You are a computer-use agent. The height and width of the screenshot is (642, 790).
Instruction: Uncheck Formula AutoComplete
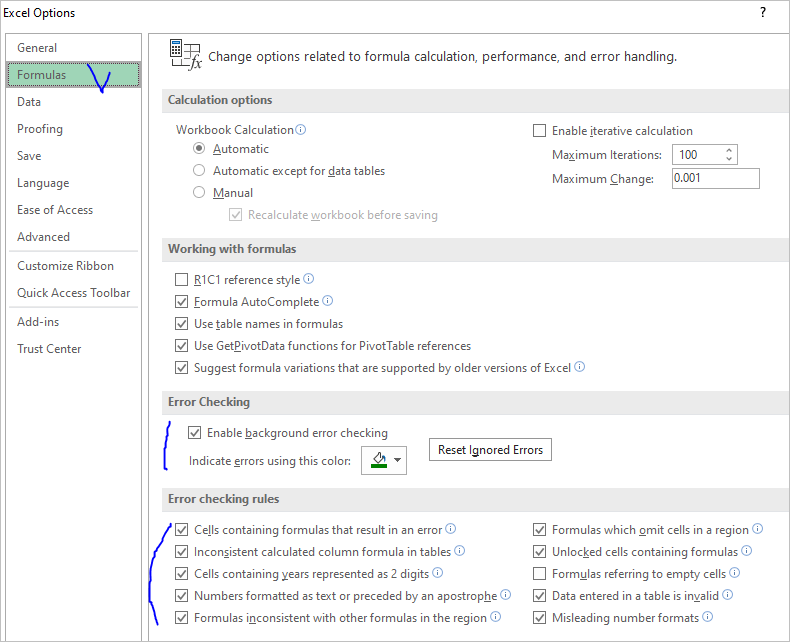point(181,302)
